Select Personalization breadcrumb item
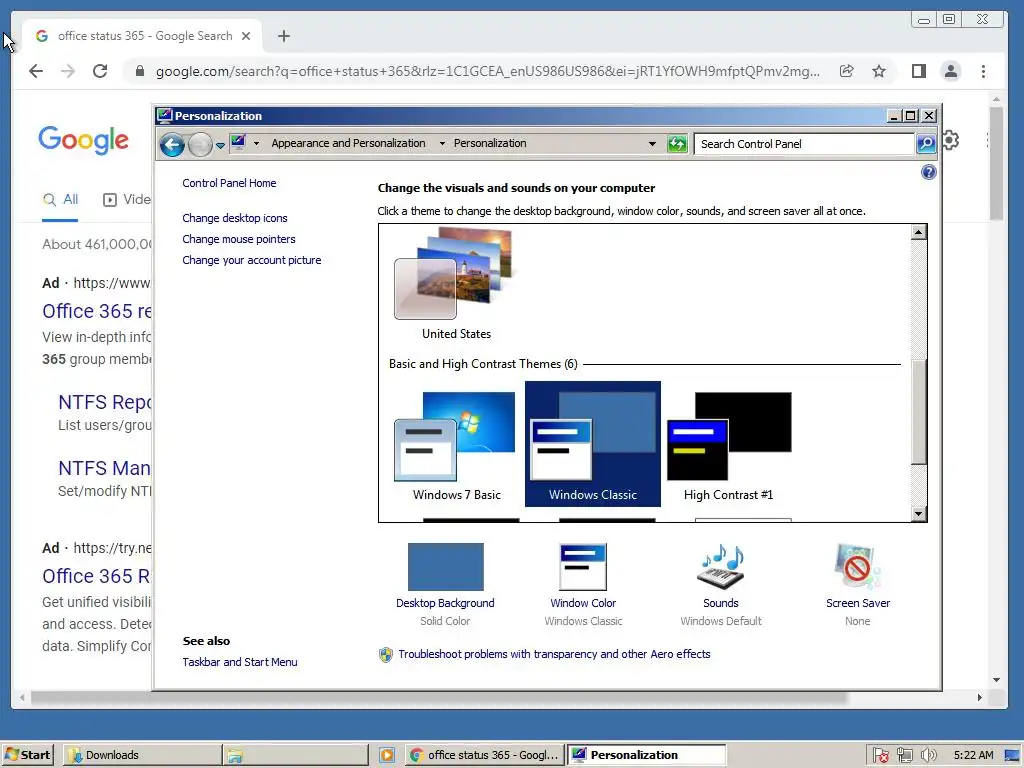The height and width of the screenshot is (768, 1024). [x=490, y=143]
